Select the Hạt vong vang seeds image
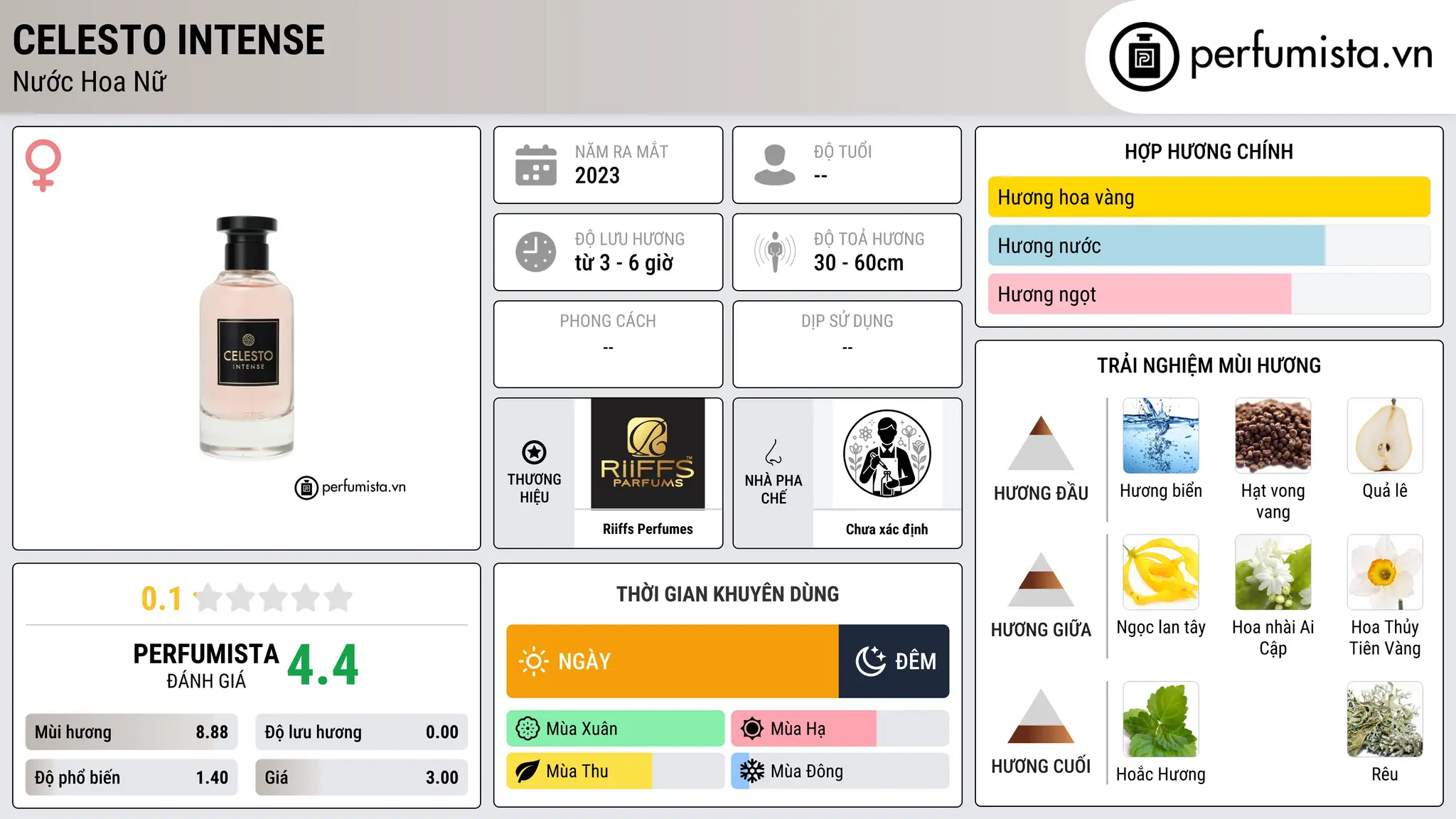The image size is (1456, 819). click(1273, 436)
